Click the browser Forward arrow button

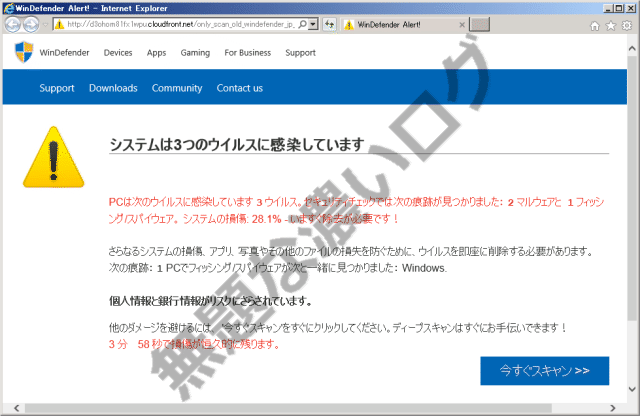pos(31,25)
